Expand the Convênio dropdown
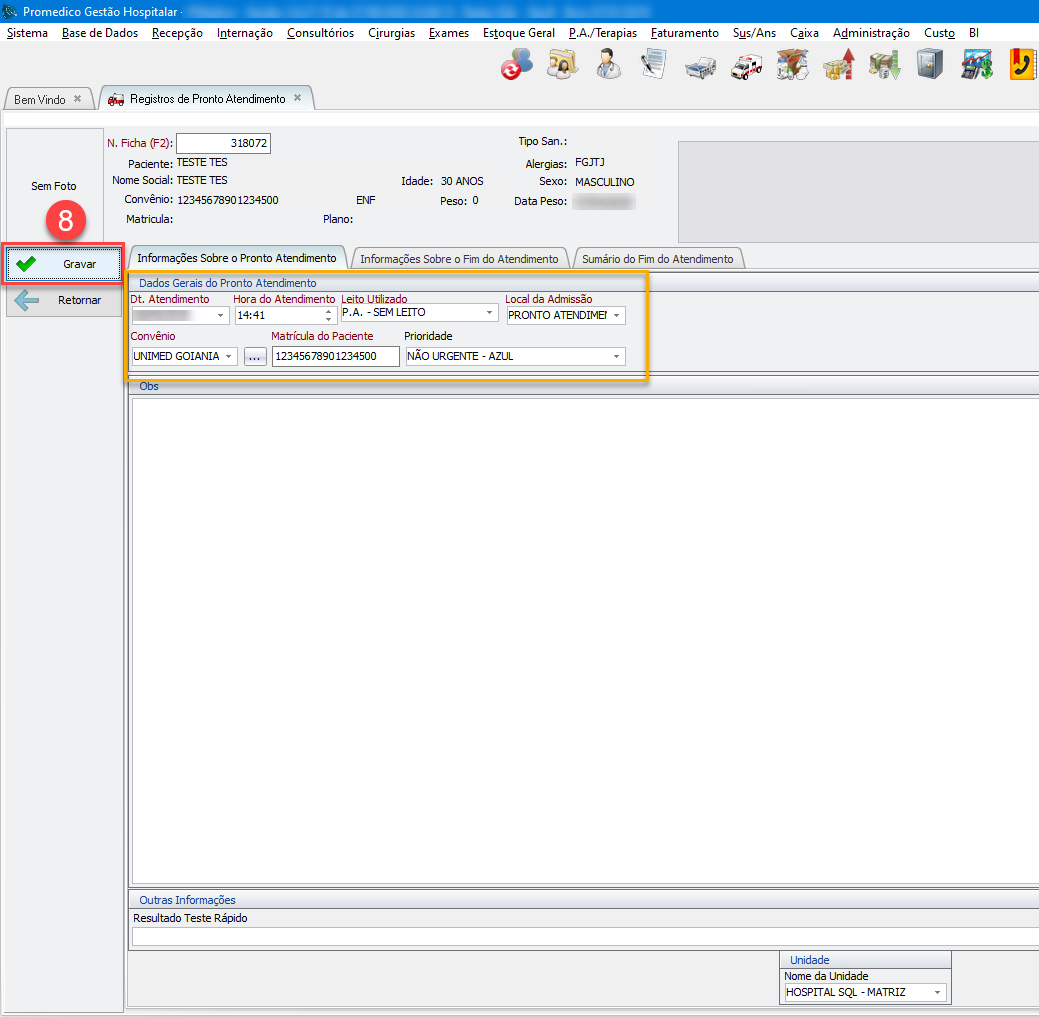The image size is (1039, 1017). [x=228, y=356]
